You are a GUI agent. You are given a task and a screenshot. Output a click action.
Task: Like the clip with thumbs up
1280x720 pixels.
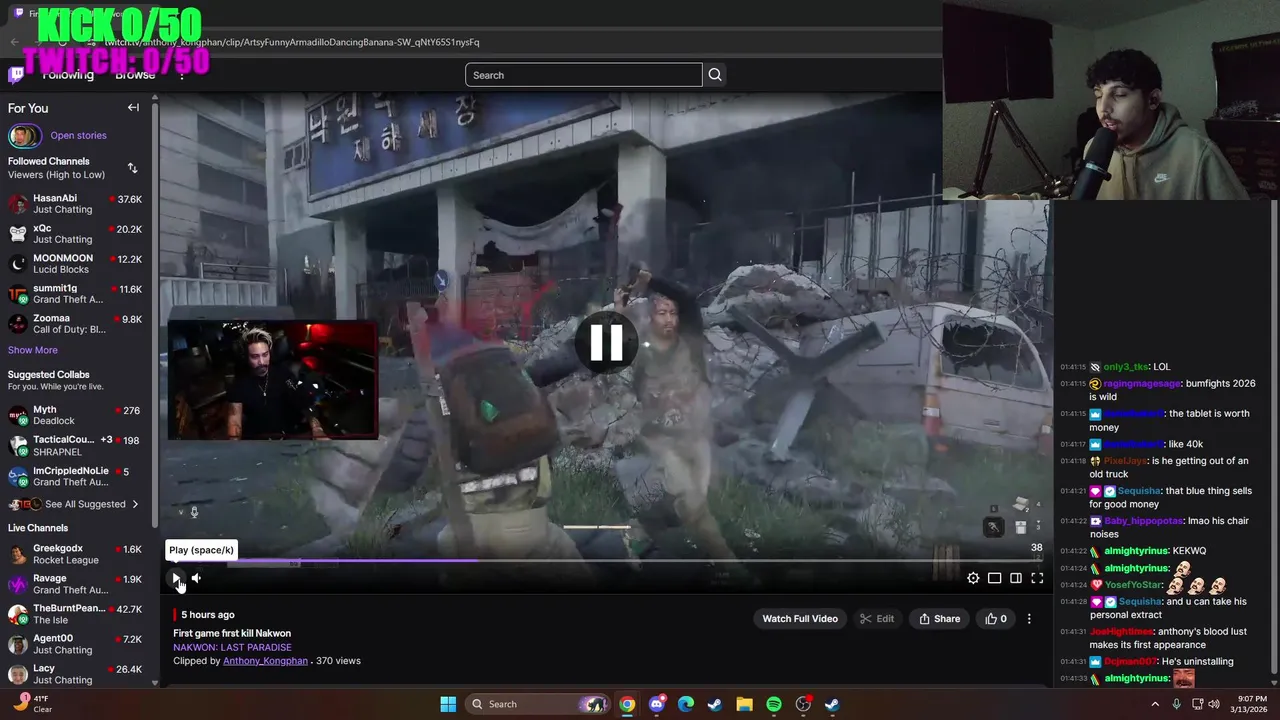[x=996, y=619]
